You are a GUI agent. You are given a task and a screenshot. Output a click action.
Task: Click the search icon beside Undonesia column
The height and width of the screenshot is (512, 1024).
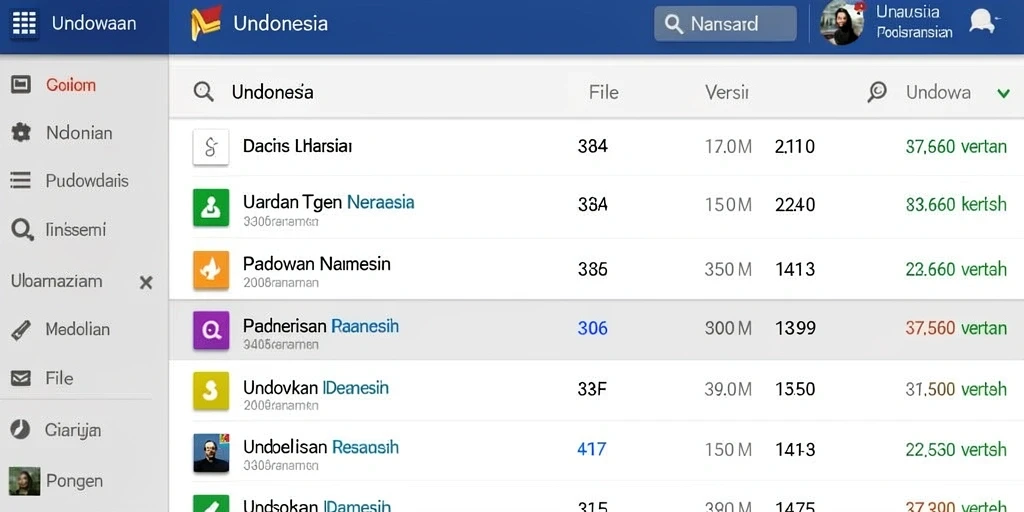204,92
